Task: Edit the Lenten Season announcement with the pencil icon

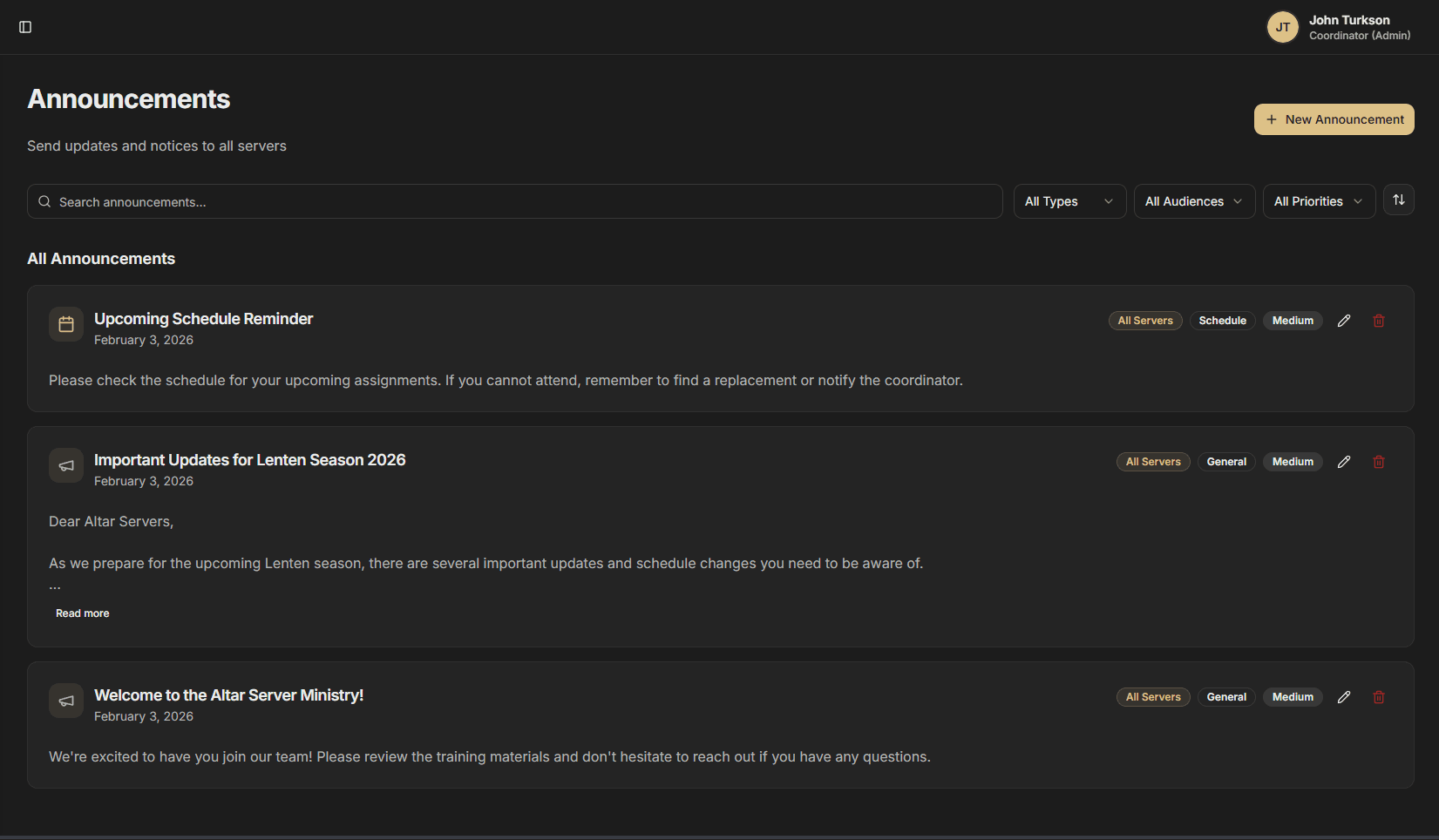Action: (1343, 461)
